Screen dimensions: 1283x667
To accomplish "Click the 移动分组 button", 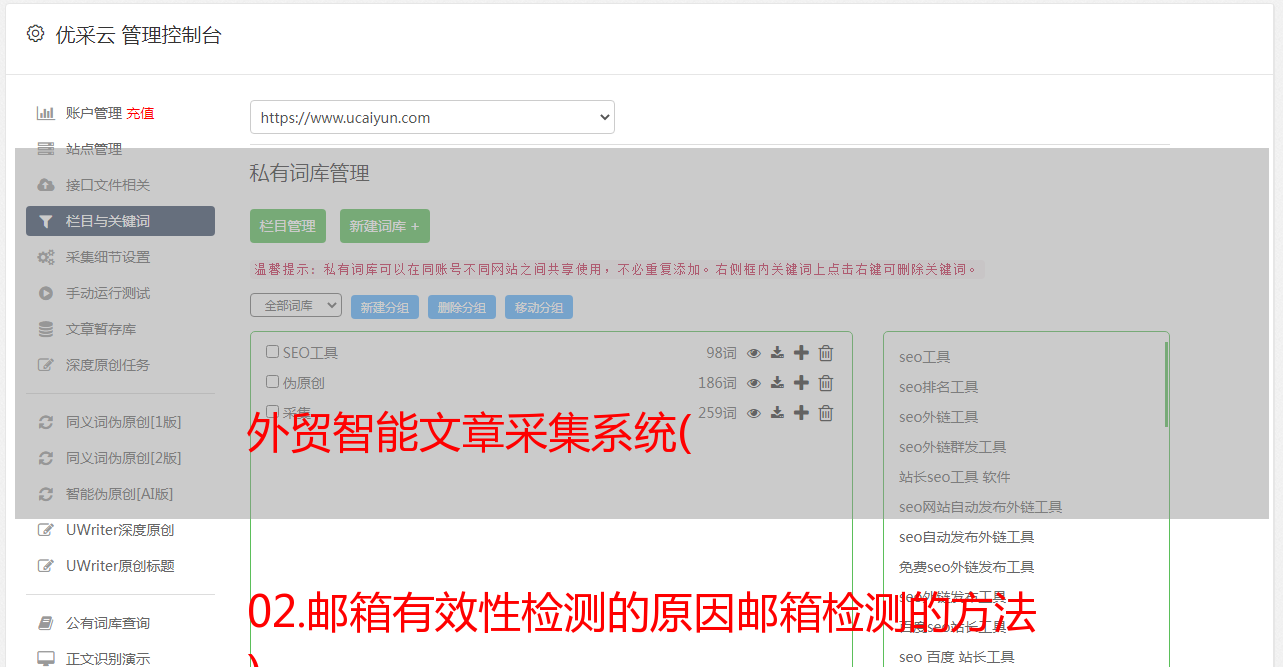I will [539, 307].
